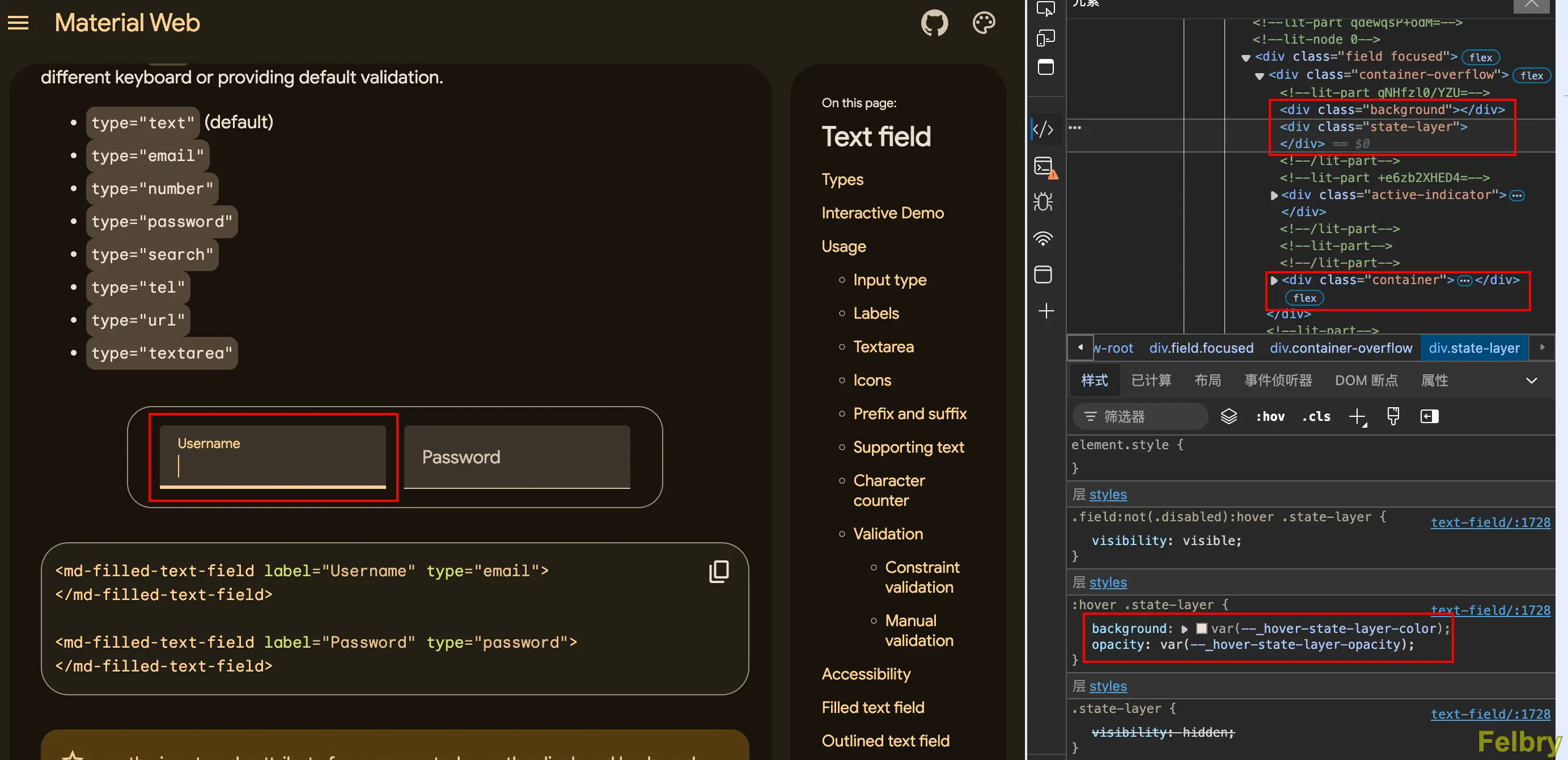Toggle the .cls classes panel
The width and height of the screenshot is (1568, 760).
1316,416
